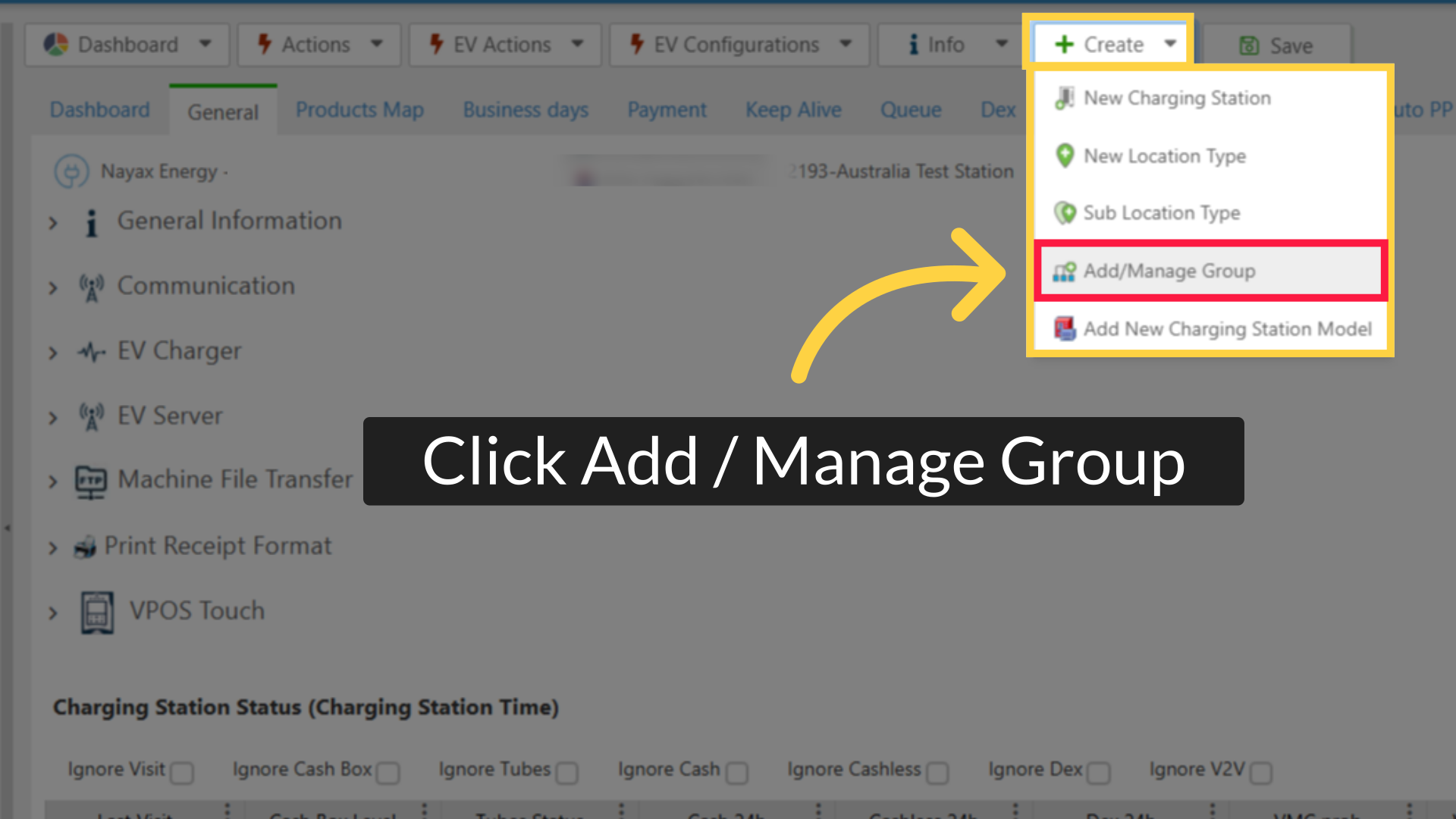Screen dimensions: 1456x819
Task: Tick the Ignore Dex checkbox
Action: (x=1099, y=773)
